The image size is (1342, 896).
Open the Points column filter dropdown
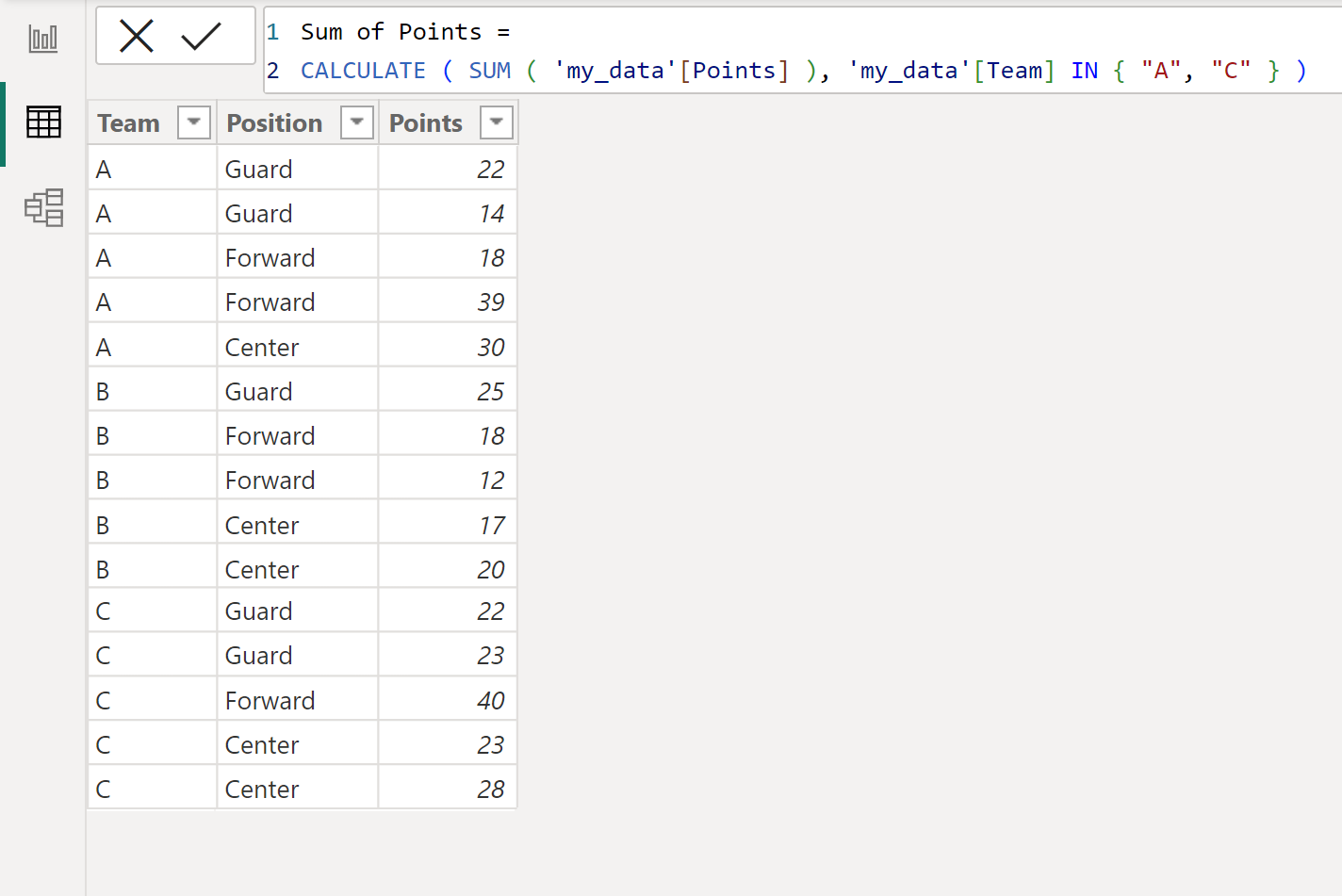click(497, 122)
